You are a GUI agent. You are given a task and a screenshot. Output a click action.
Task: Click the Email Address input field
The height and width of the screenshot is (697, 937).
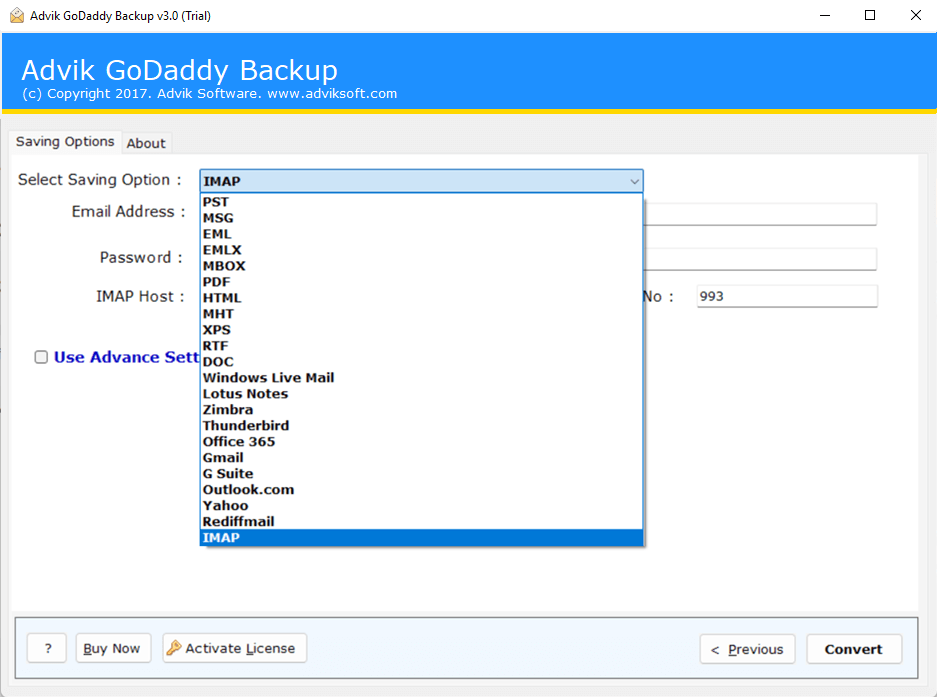coord(760,214)
